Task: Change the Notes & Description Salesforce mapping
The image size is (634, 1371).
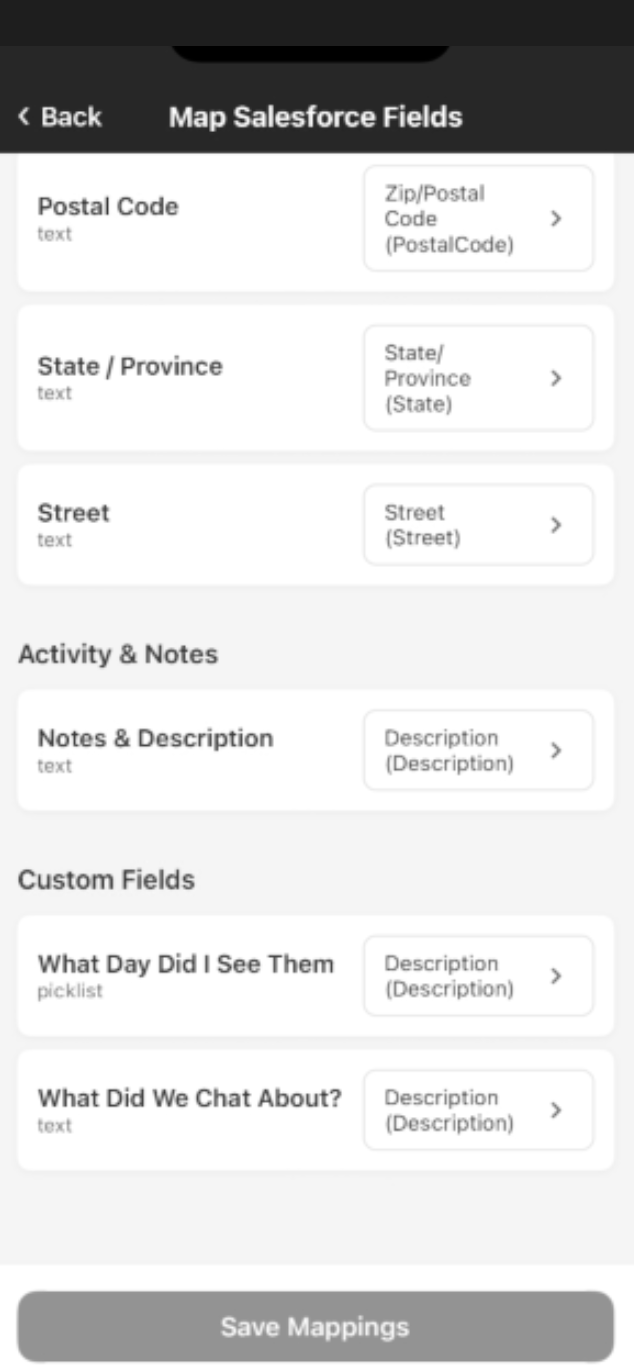Action: [477, 750]
